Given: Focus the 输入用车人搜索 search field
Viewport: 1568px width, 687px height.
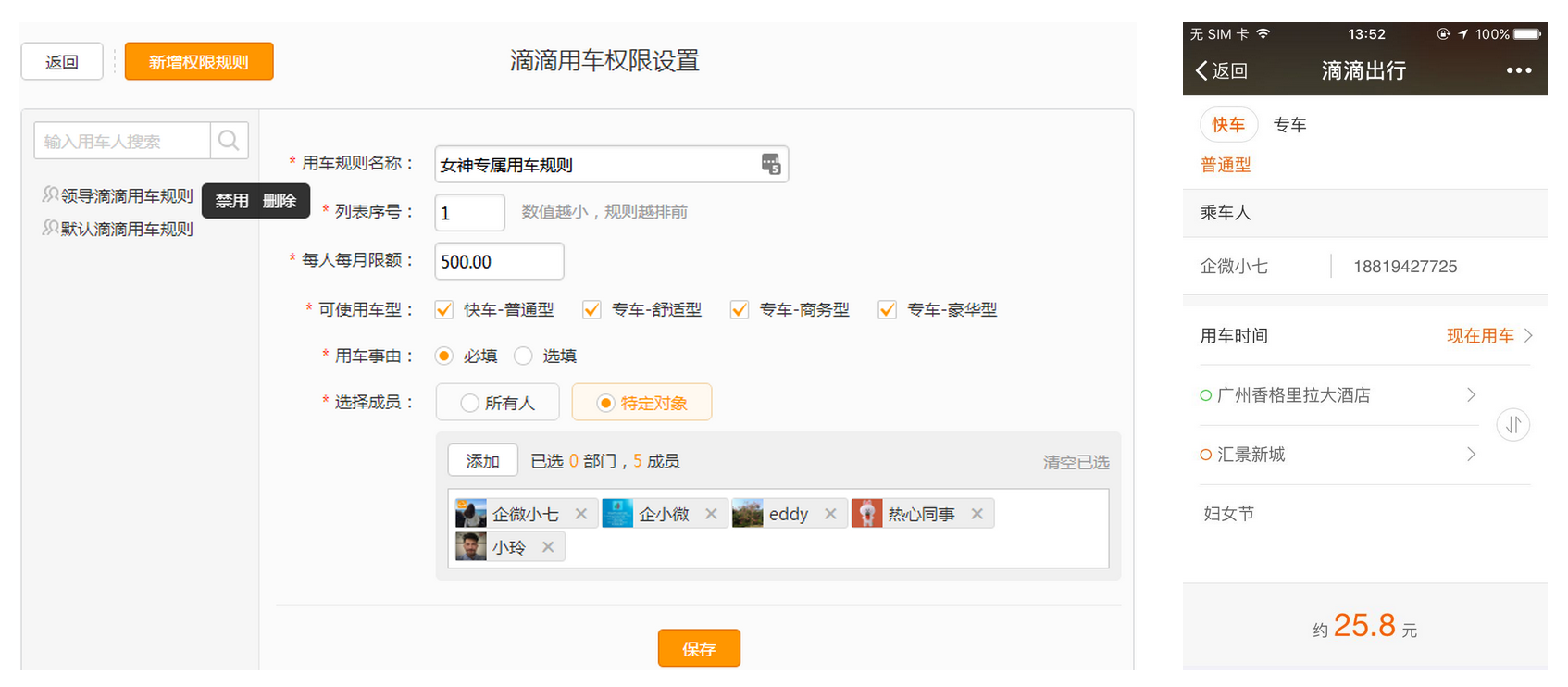Looking at the screenshot, I should pos(122,141).
